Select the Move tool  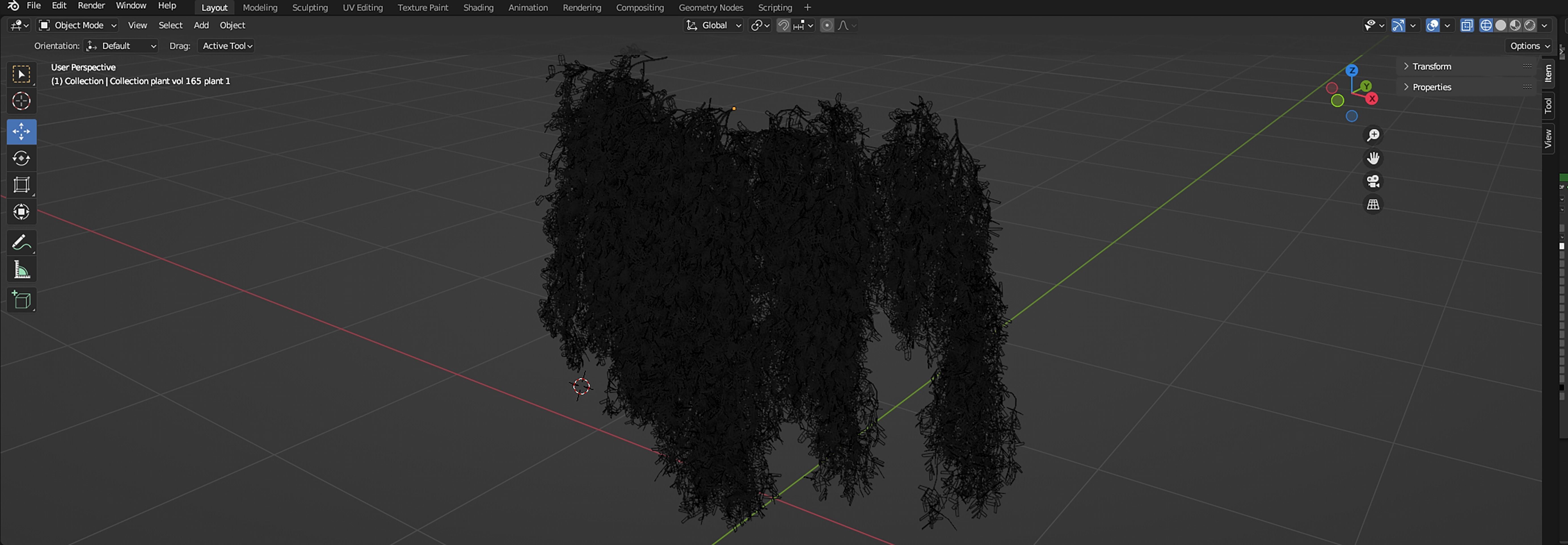[21, 131]
